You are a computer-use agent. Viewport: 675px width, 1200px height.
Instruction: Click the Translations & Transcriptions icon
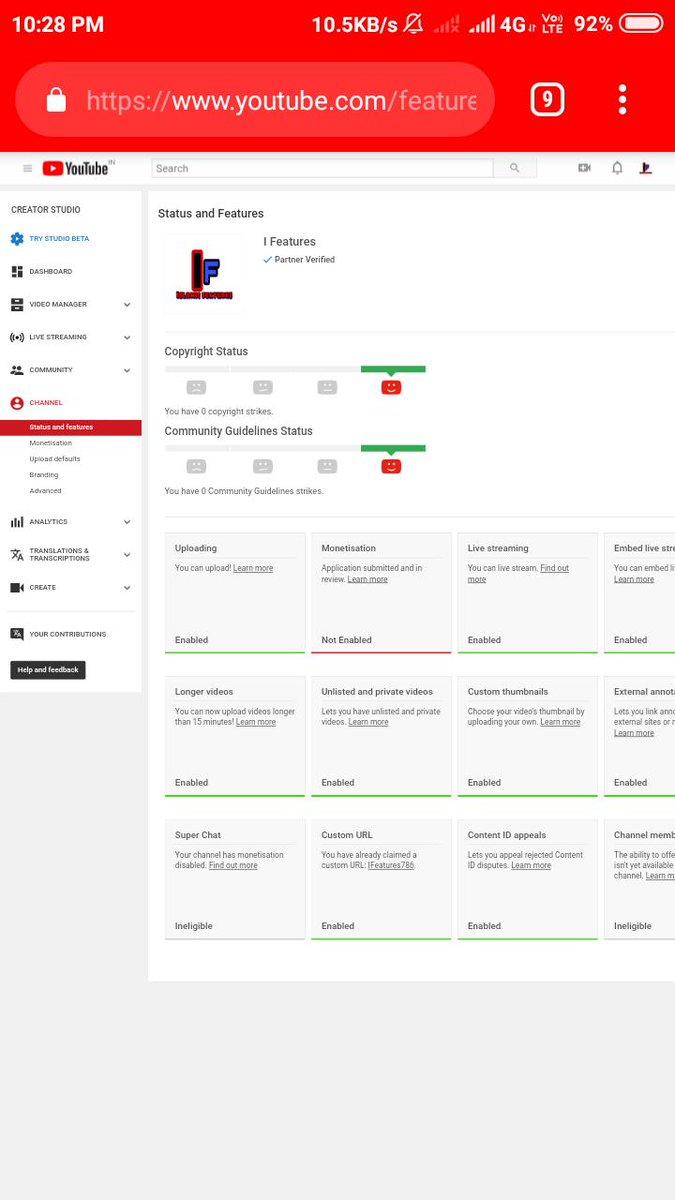pyautogui.click(x=17, y=554)
